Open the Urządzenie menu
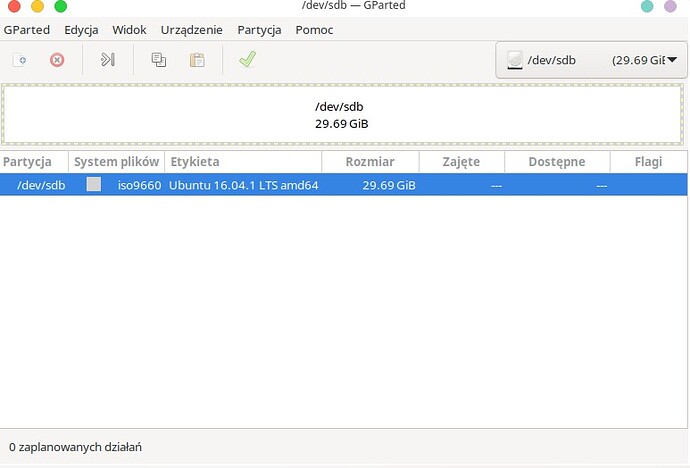This screenshot has width=690, height=468. tap(191, 30)
